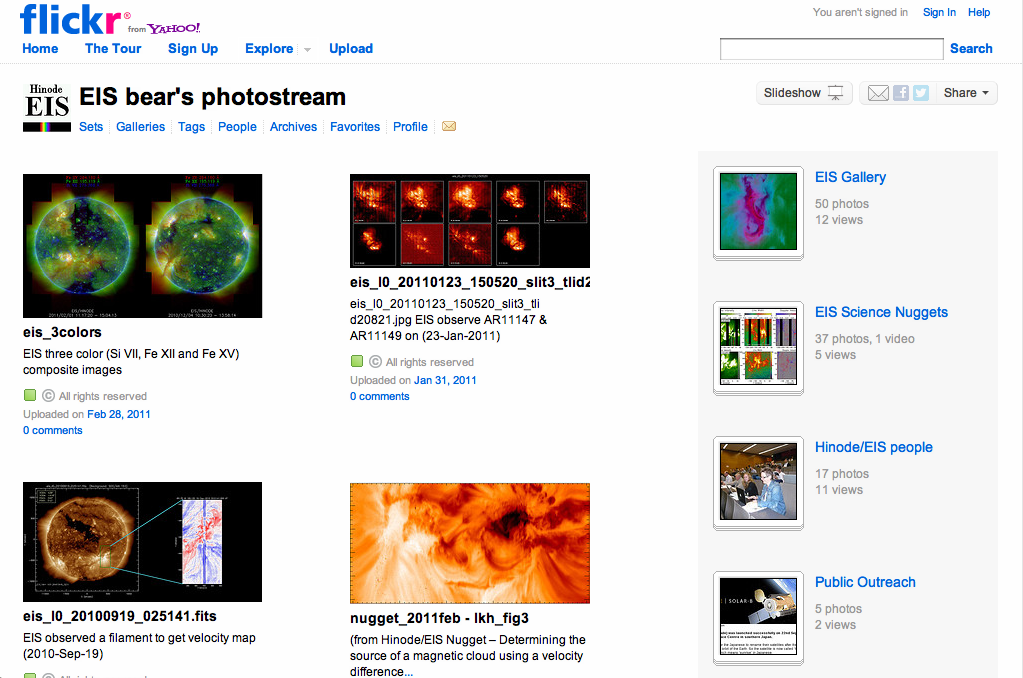This screenshot has height=678, width=1023.
Task: Switch to the Galleries view
Action: (x=140, y=127)
